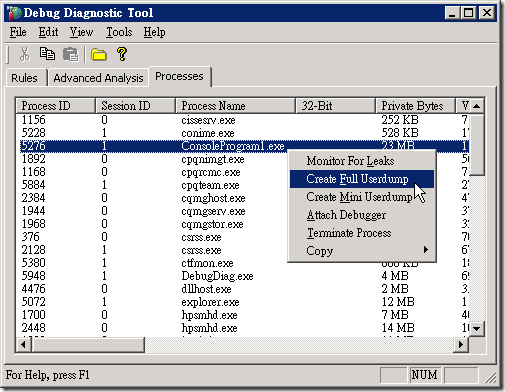
Task: Click the window resize grip corner
Action: 490,377
